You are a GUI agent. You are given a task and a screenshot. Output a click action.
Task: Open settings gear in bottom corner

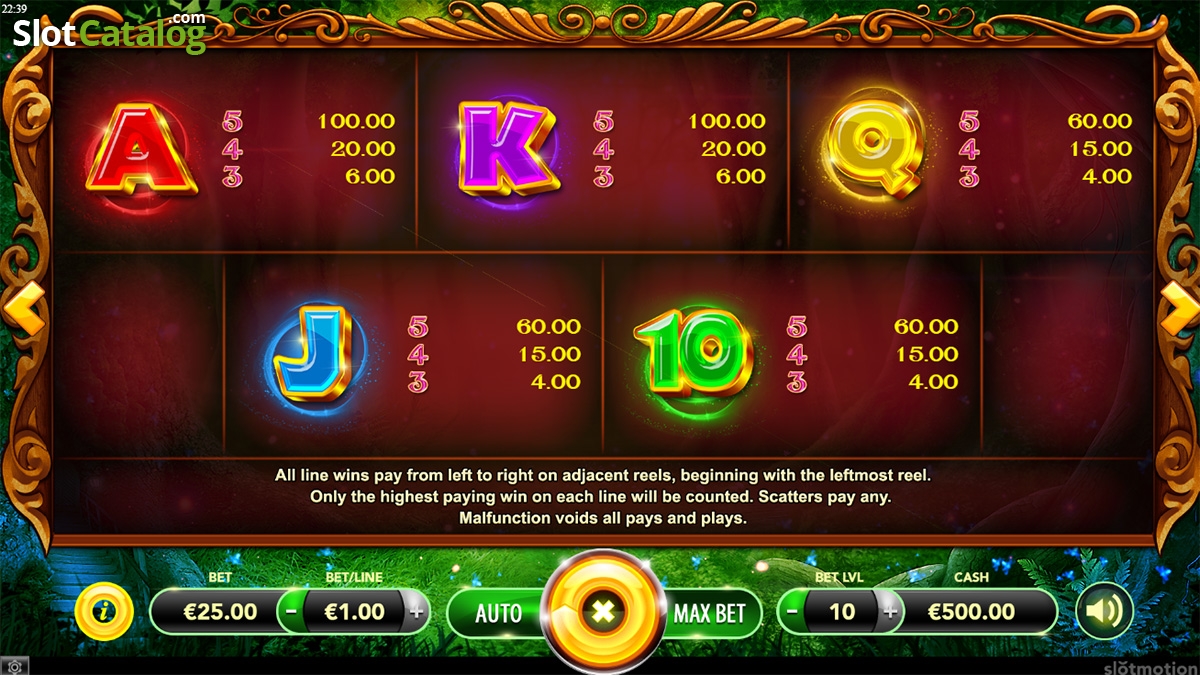click(x=15, y=666)
